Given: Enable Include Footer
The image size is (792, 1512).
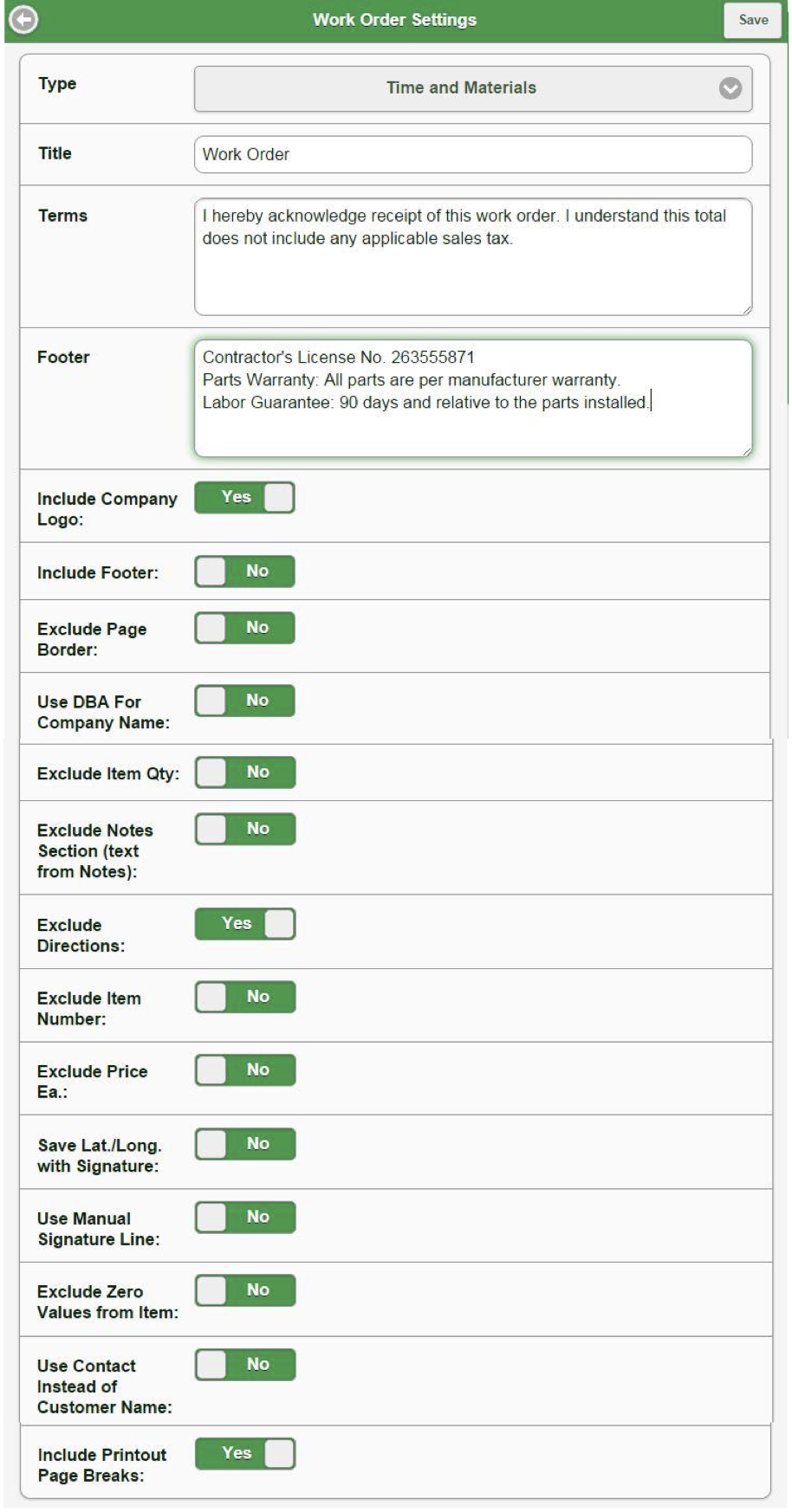Looking at the screenshot, I should point(245,571).
